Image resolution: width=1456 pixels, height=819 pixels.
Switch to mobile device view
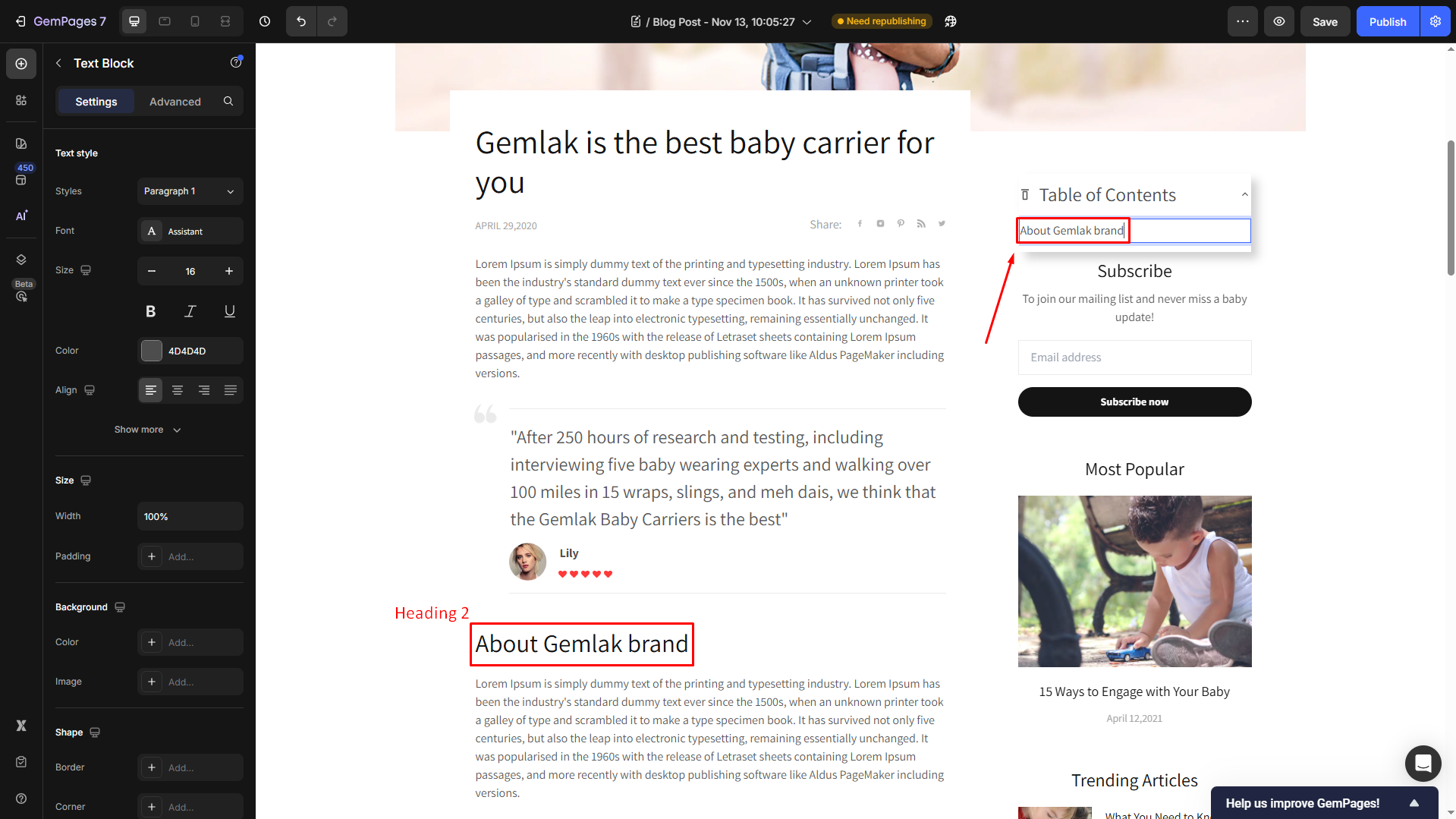(x=195, y=21)
